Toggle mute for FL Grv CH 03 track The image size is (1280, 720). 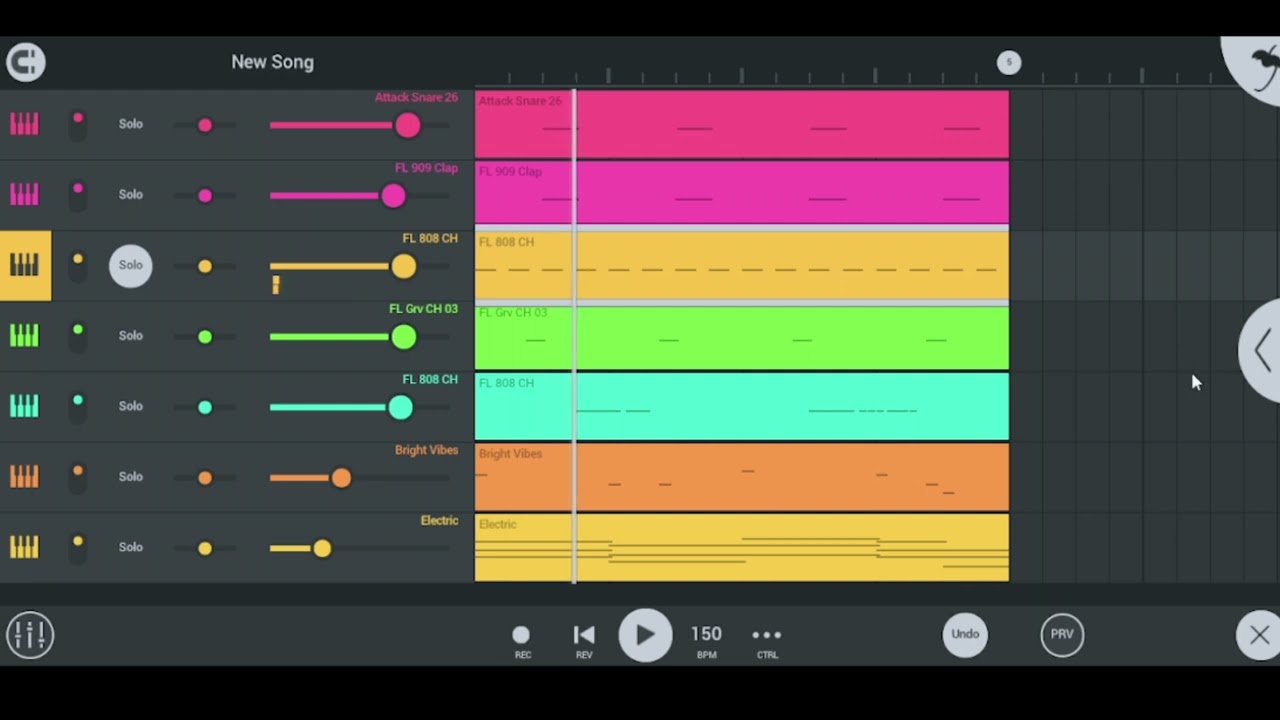(77, 335)
